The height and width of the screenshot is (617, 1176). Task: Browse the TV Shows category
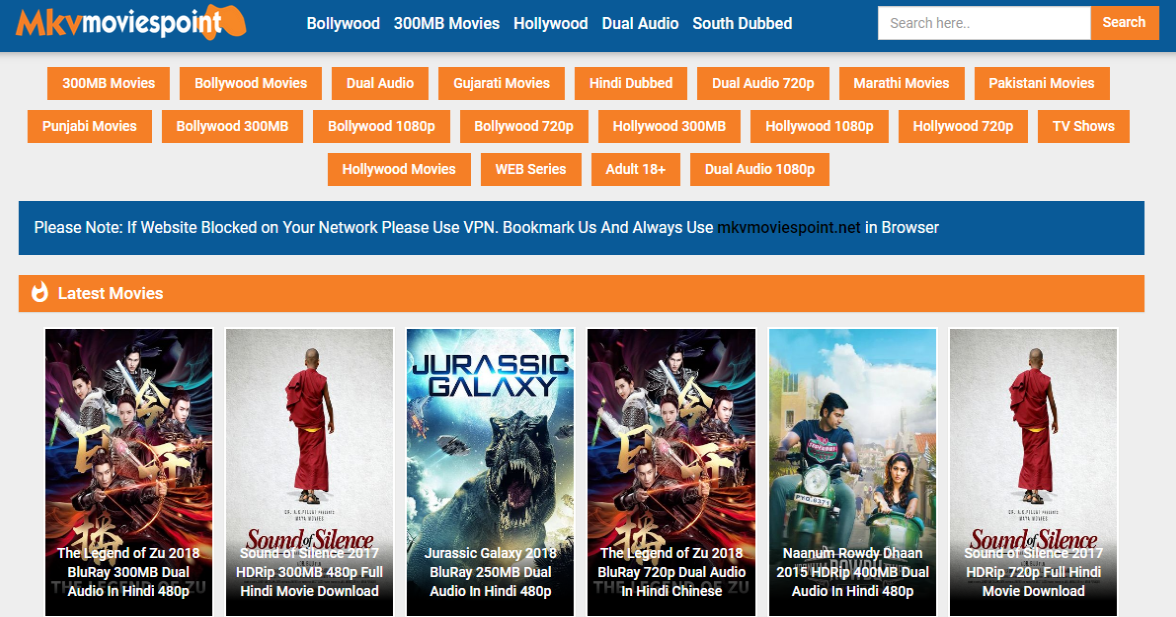pyautogui.click(x=1083, y=126)
